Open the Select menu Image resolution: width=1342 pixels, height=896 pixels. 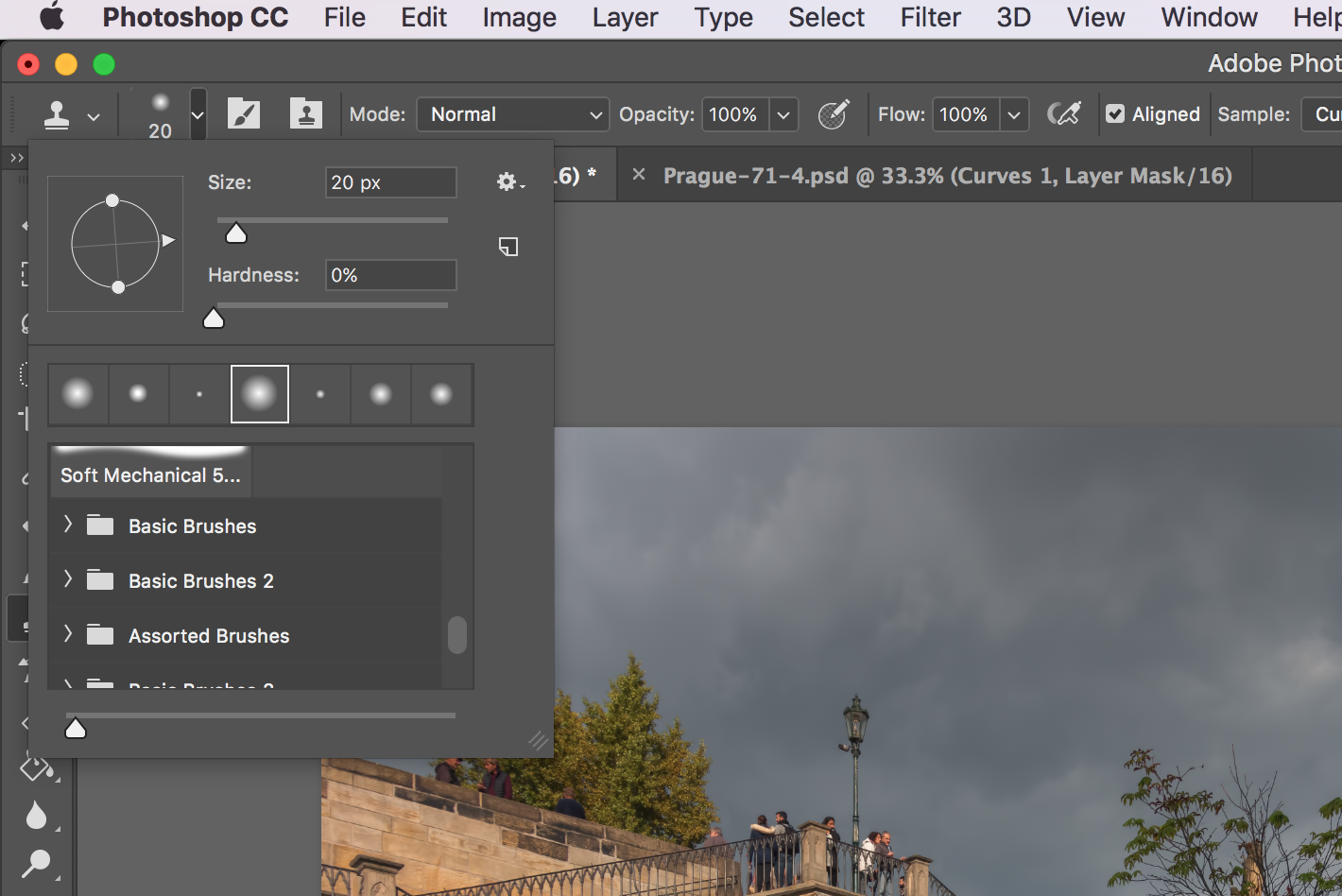point(827,17)
